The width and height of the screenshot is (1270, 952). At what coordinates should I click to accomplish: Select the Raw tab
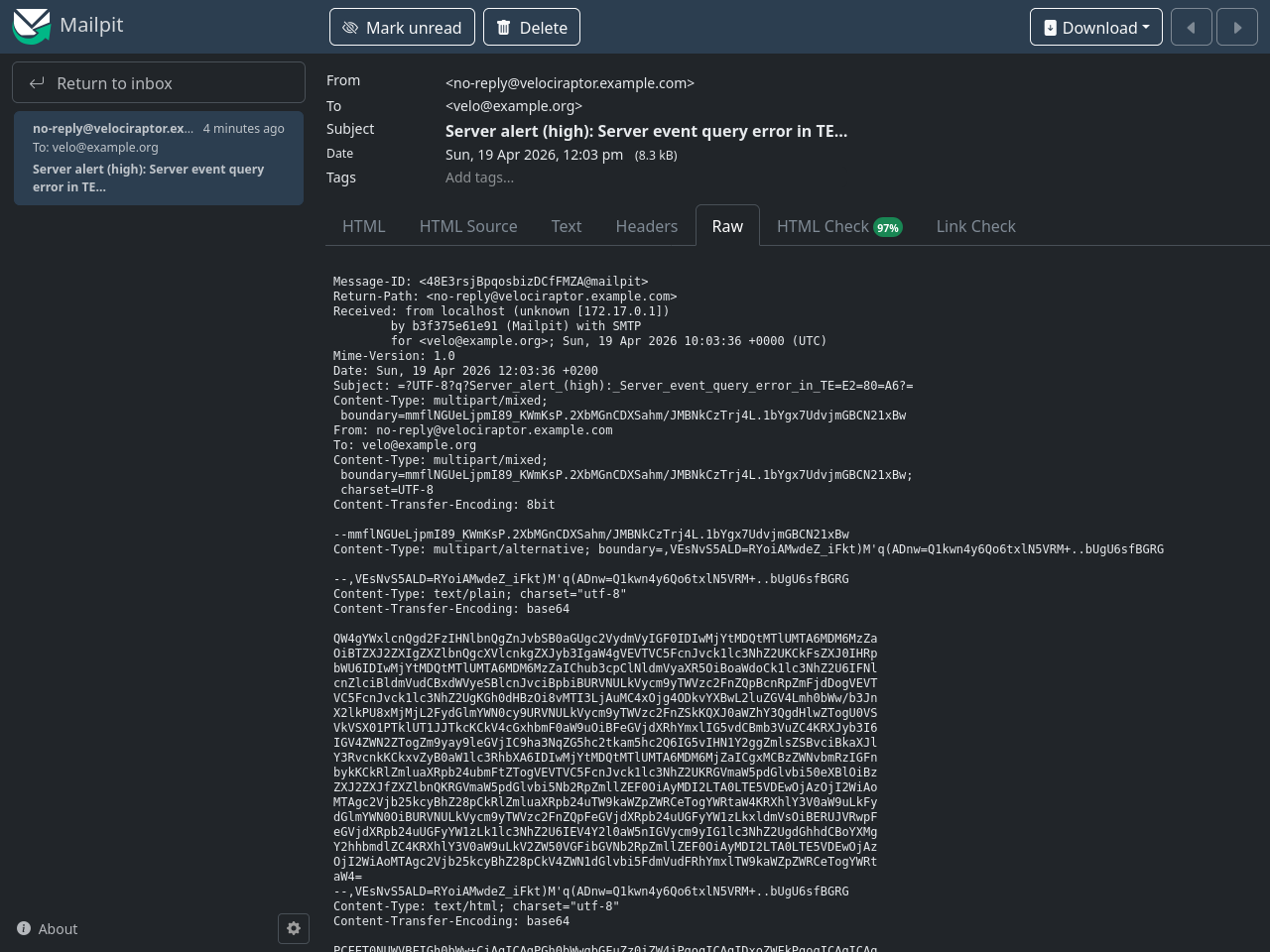(x=727, y=226)
